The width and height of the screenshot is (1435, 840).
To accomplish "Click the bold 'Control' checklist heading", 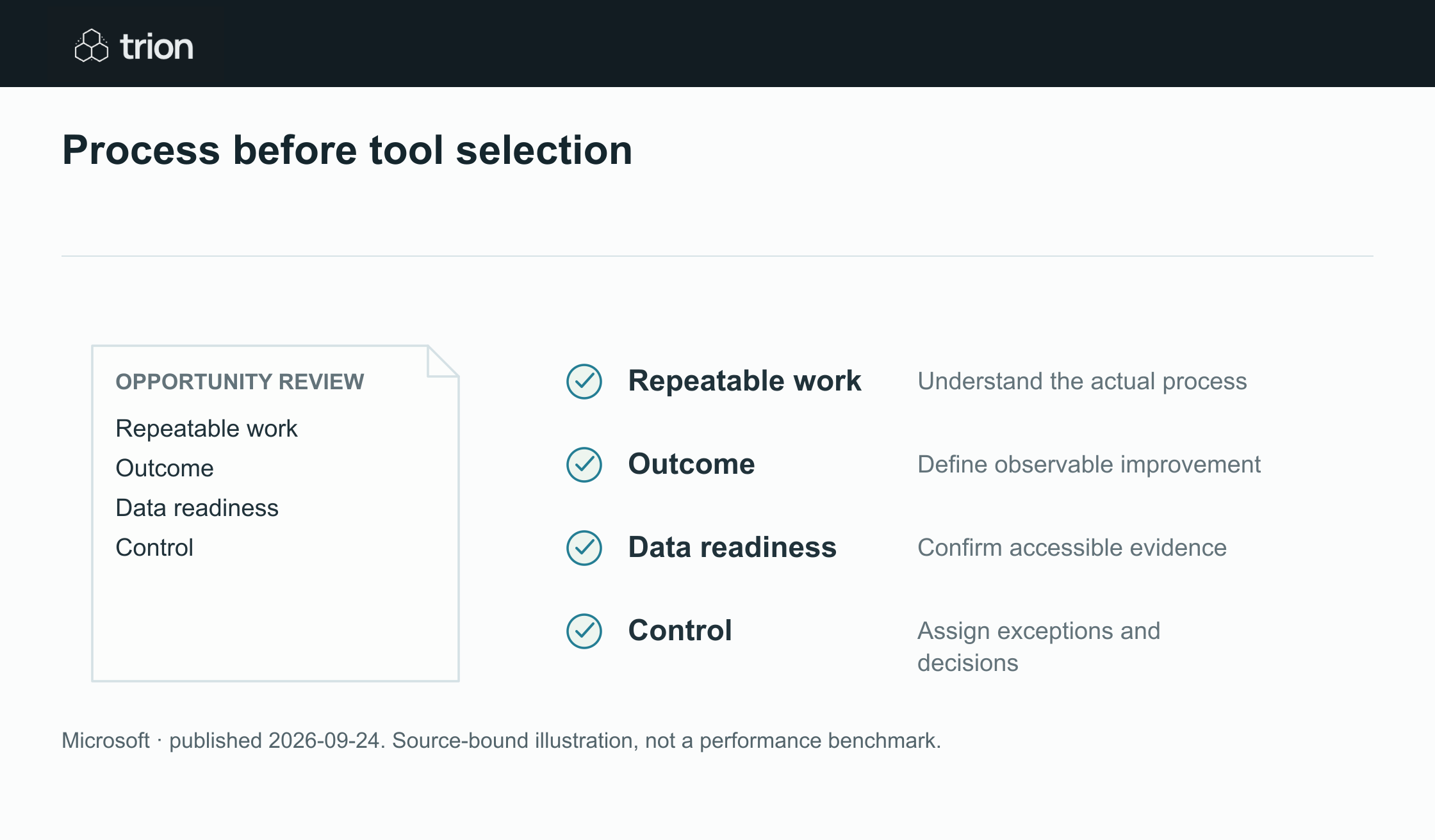I will (x=680, y=631).
